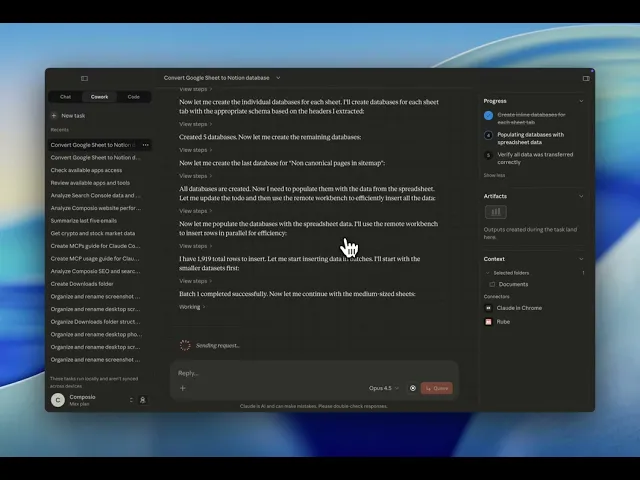Toggle the right panel icon in title bar
This screenshot has height=480, width=640.
tap(586, 78)
